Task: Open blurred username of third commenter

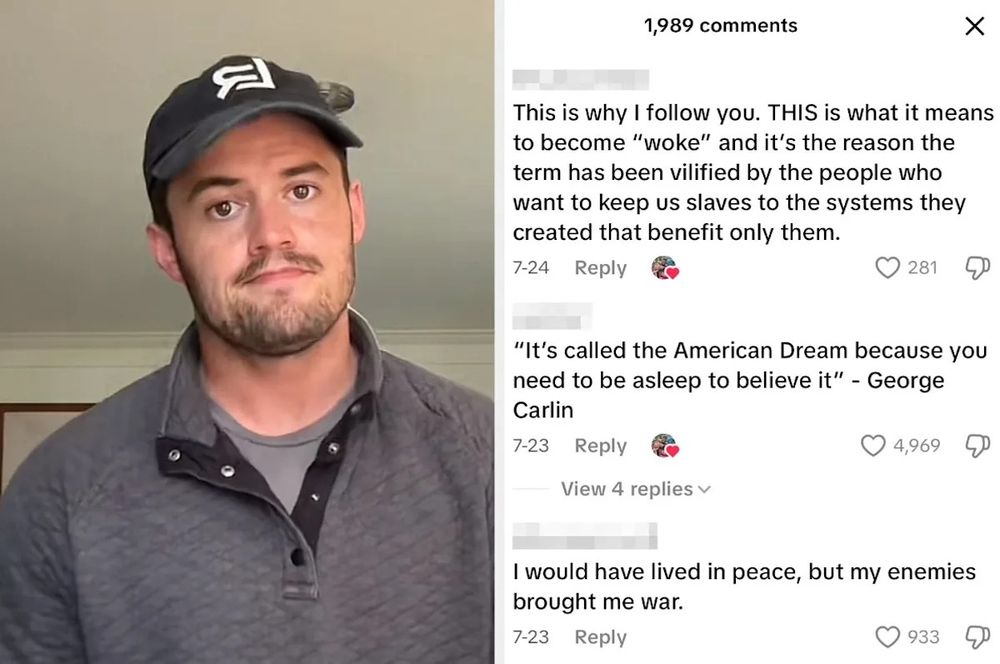Action: pyautogui.click(x=585, y=535)
